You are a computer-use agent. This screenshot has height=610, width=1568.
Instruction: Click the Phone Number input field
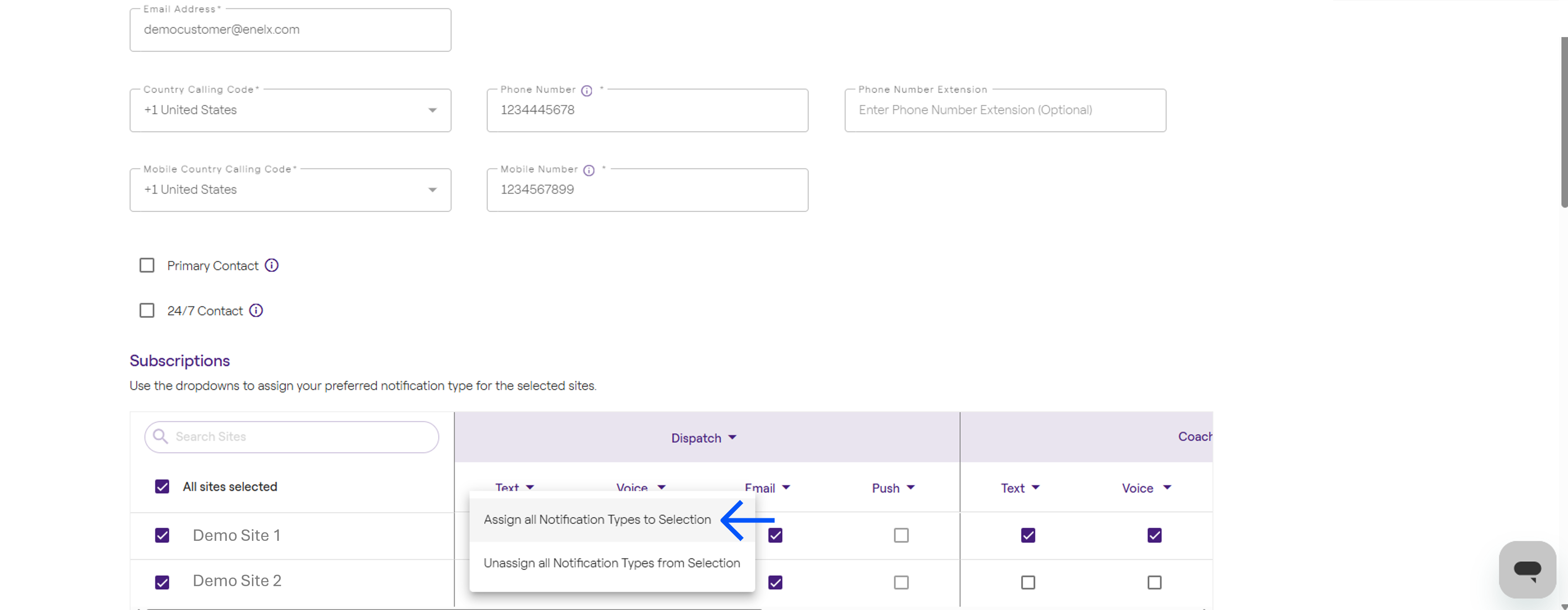point(648,110)
